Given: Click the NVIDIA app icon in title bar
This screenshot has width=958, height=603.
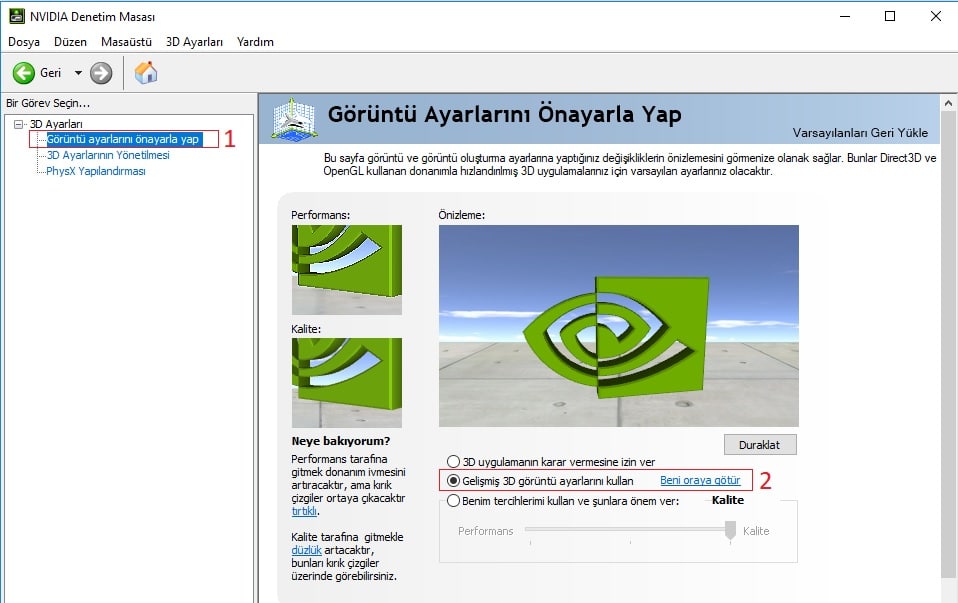Looking at the screenshot, I should (16, 16).
